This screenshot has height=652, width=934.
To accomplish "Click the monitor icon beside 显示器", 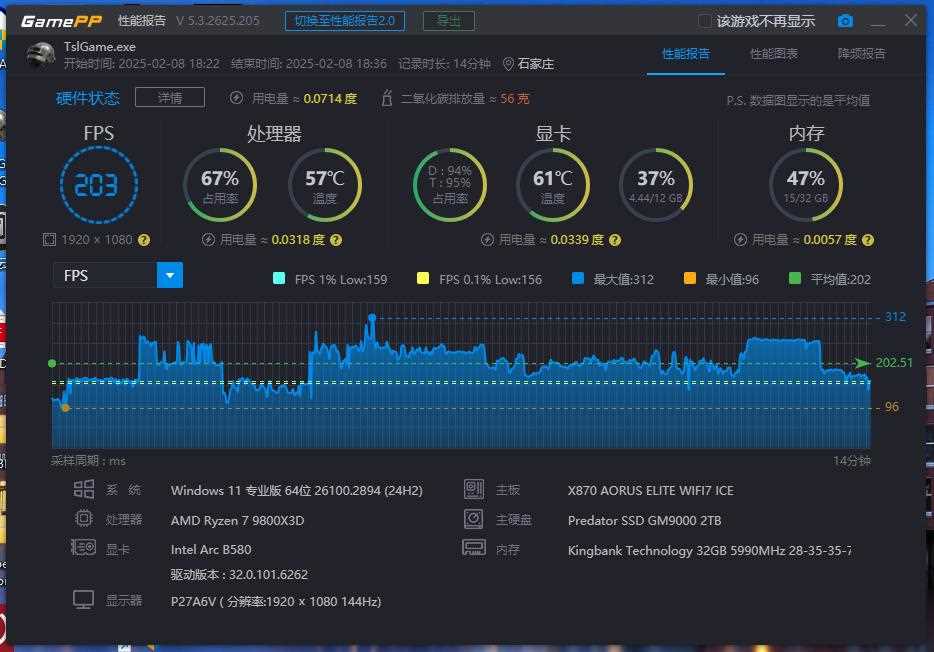I will [x=83, y=600].
